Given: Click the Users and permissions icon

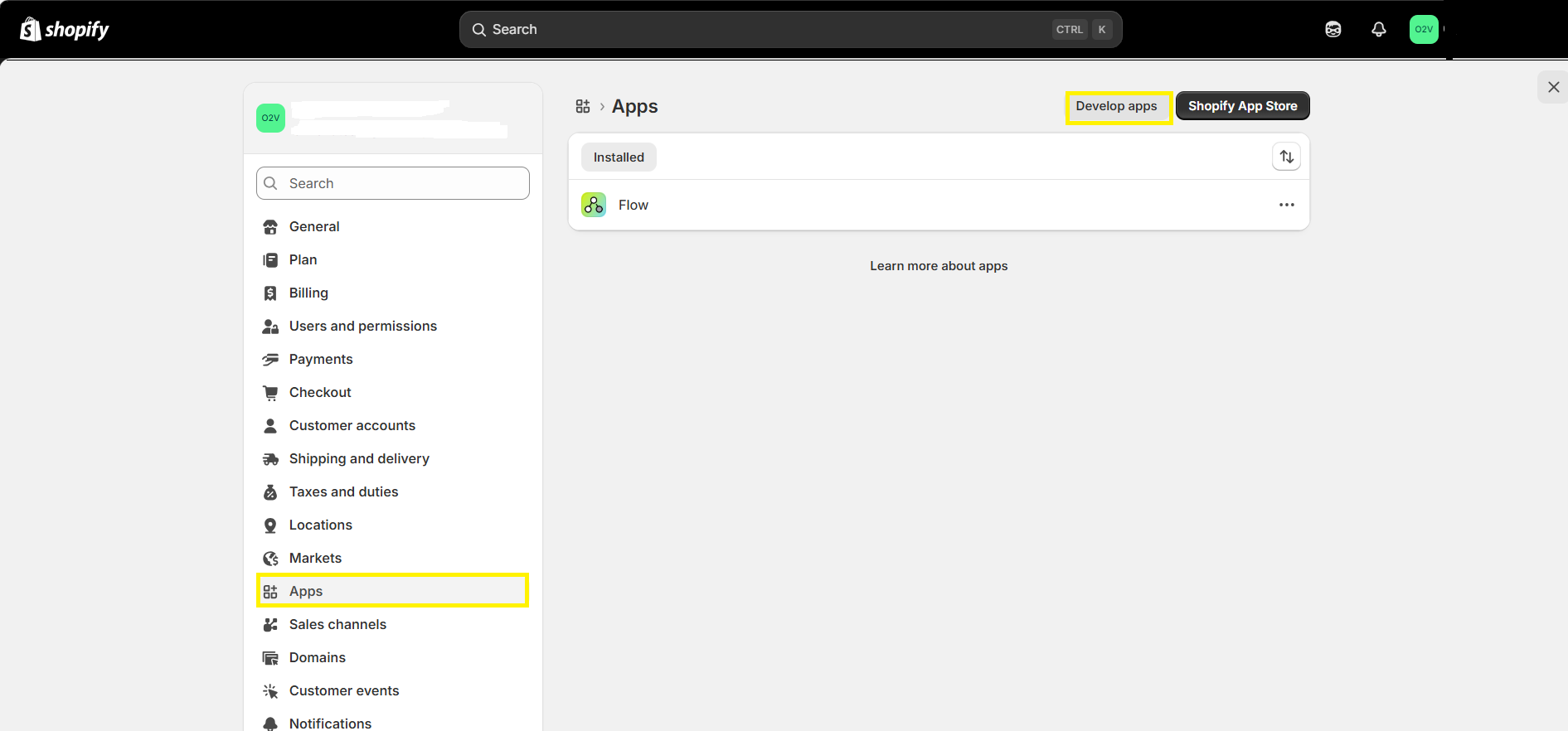Looking at the screenshot, I should (270, 327).
